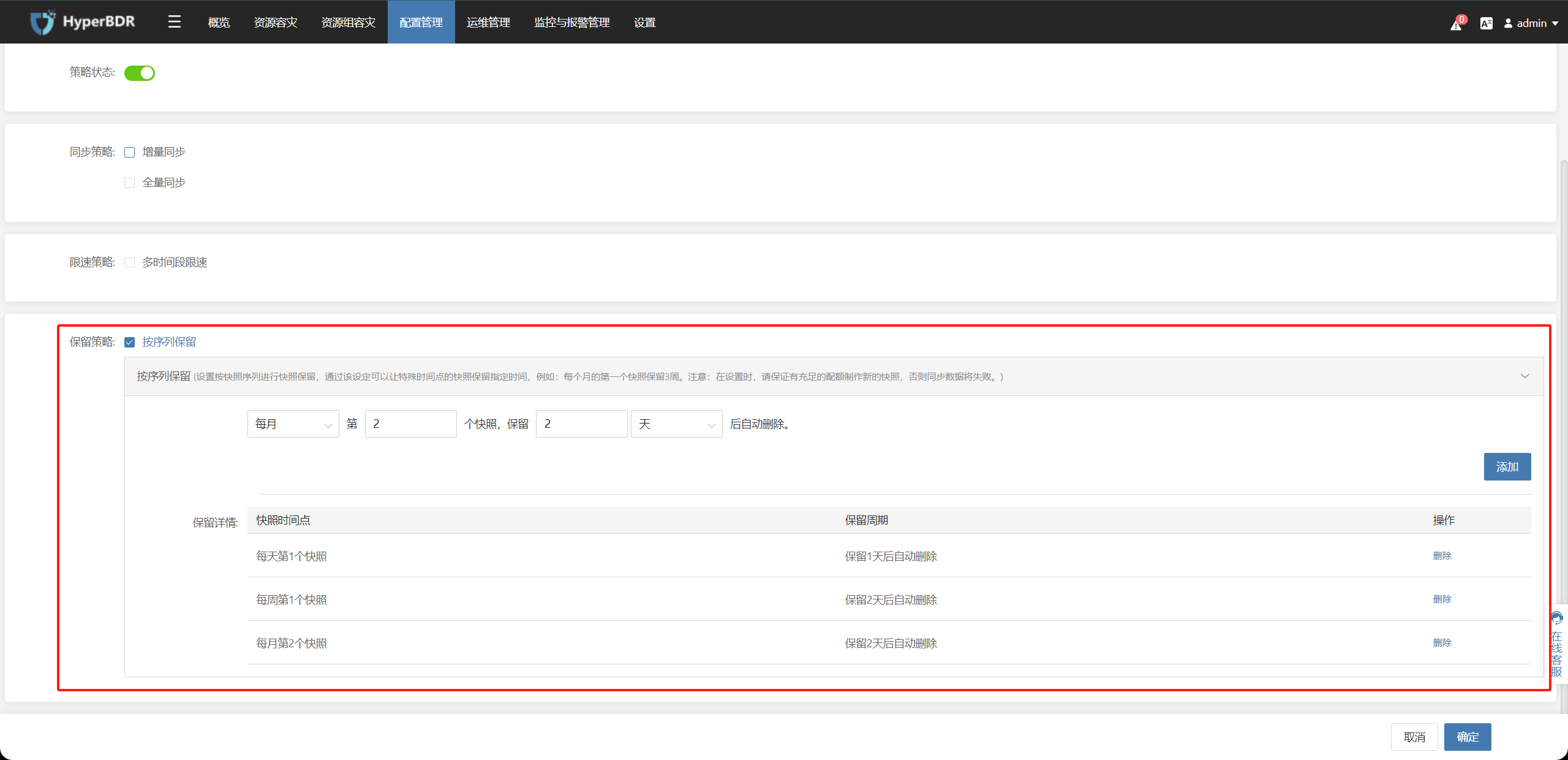Select the 配置管理 menu tab
Screen dimensions: 1568x760
click(421, 22)
